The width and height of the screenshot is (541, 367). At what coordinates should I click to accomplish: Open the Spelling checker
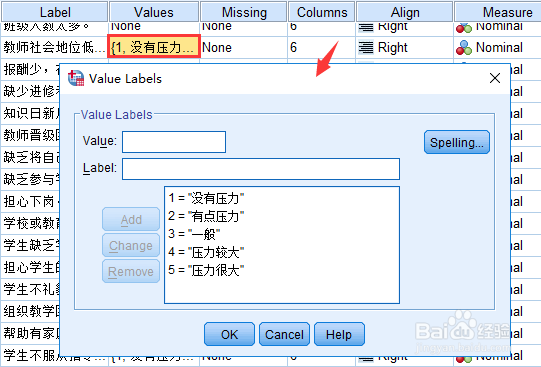pyautogui.click(x=456, y=142)
